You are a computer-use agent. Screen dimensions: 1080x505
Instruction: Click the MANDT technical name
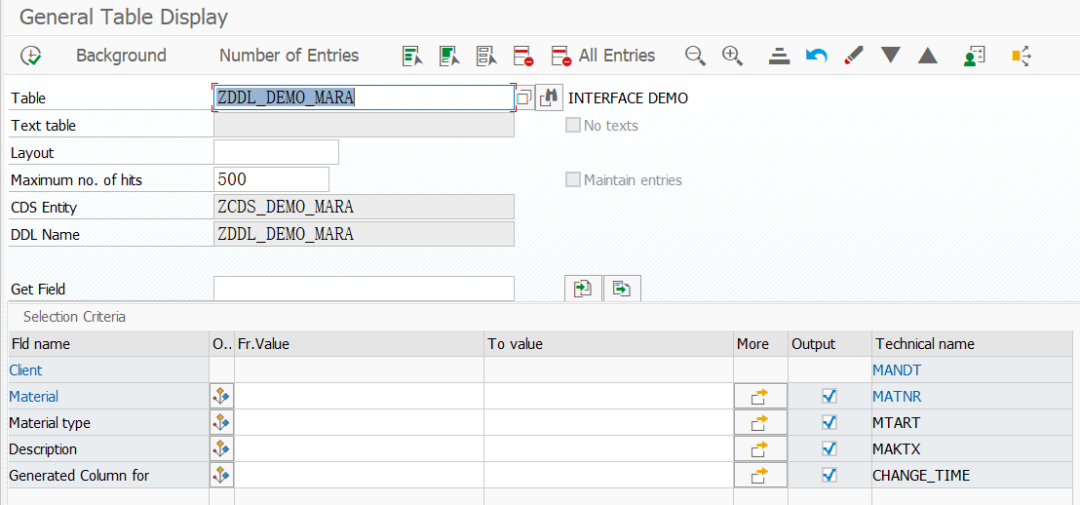click(896, 370)
